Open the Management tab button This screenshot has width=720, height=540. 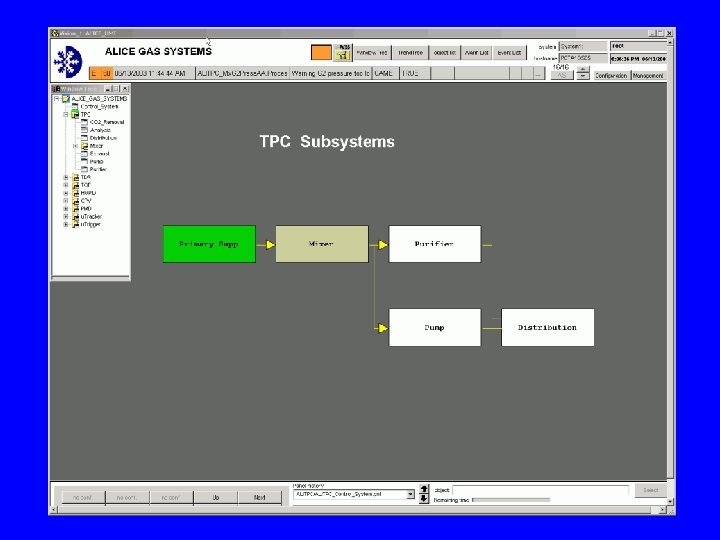click(x=648, y=75)
